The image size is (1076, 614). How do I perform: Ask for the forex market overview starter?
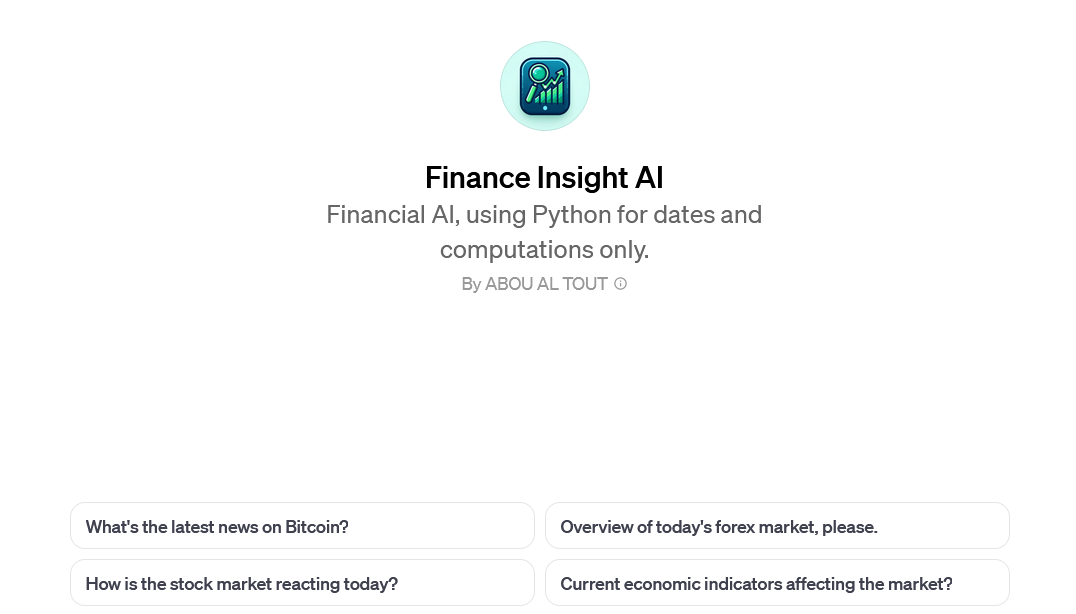coord(718,527)
